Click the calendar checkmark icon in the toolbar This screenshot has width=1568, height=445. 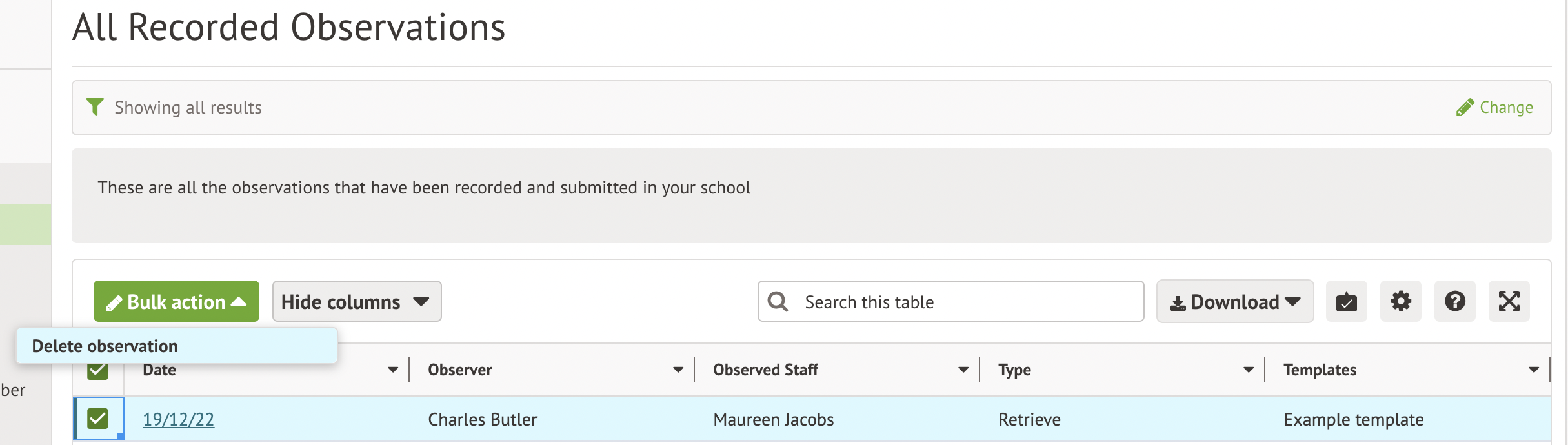(1346, 301)
